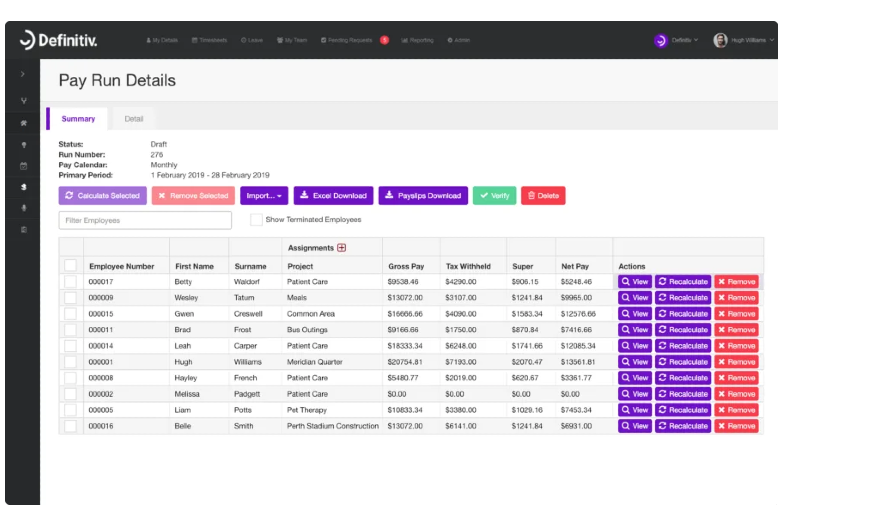Open Admin in top navigation
Viewport: 876px width, 525px height.
(459, 40)
